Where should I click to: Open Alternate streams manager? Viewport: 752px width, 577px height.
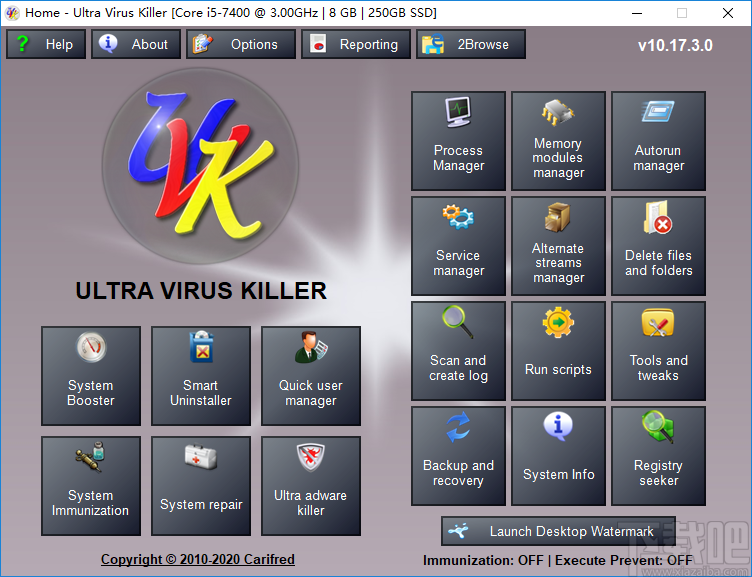click(x=558, y=246)
